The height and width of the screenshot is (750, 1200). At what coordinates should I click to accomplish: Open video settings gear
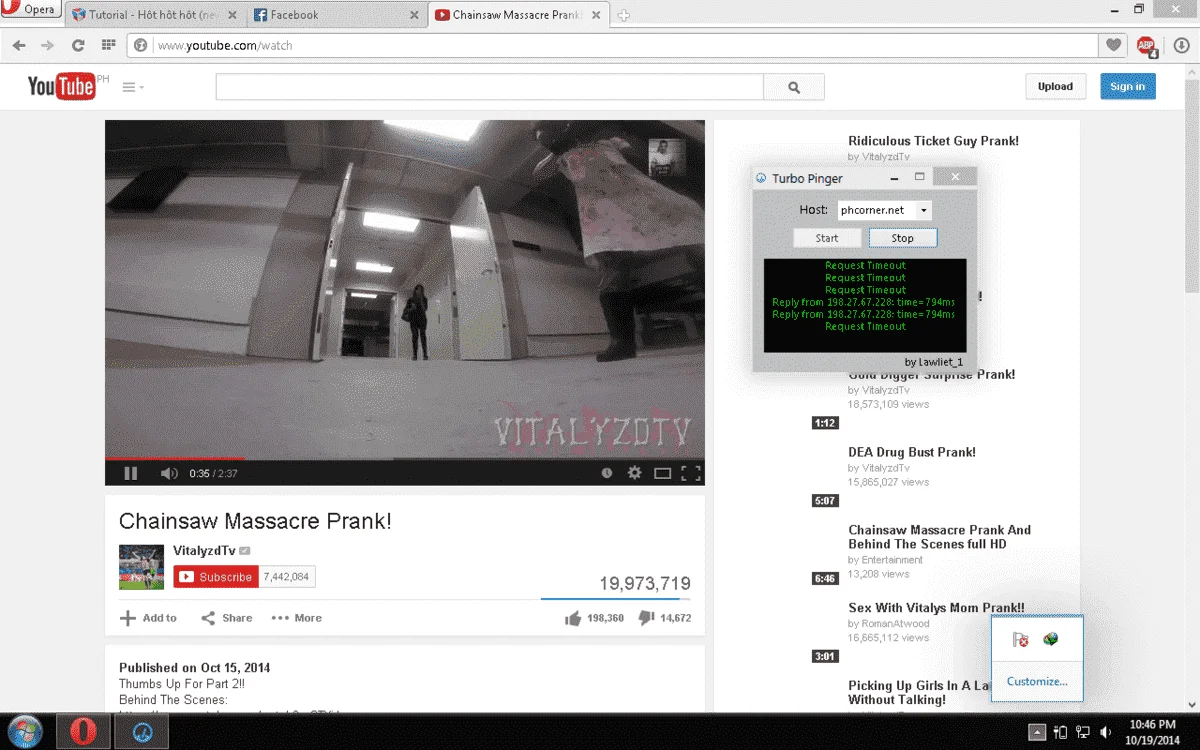tap(634, 473)
